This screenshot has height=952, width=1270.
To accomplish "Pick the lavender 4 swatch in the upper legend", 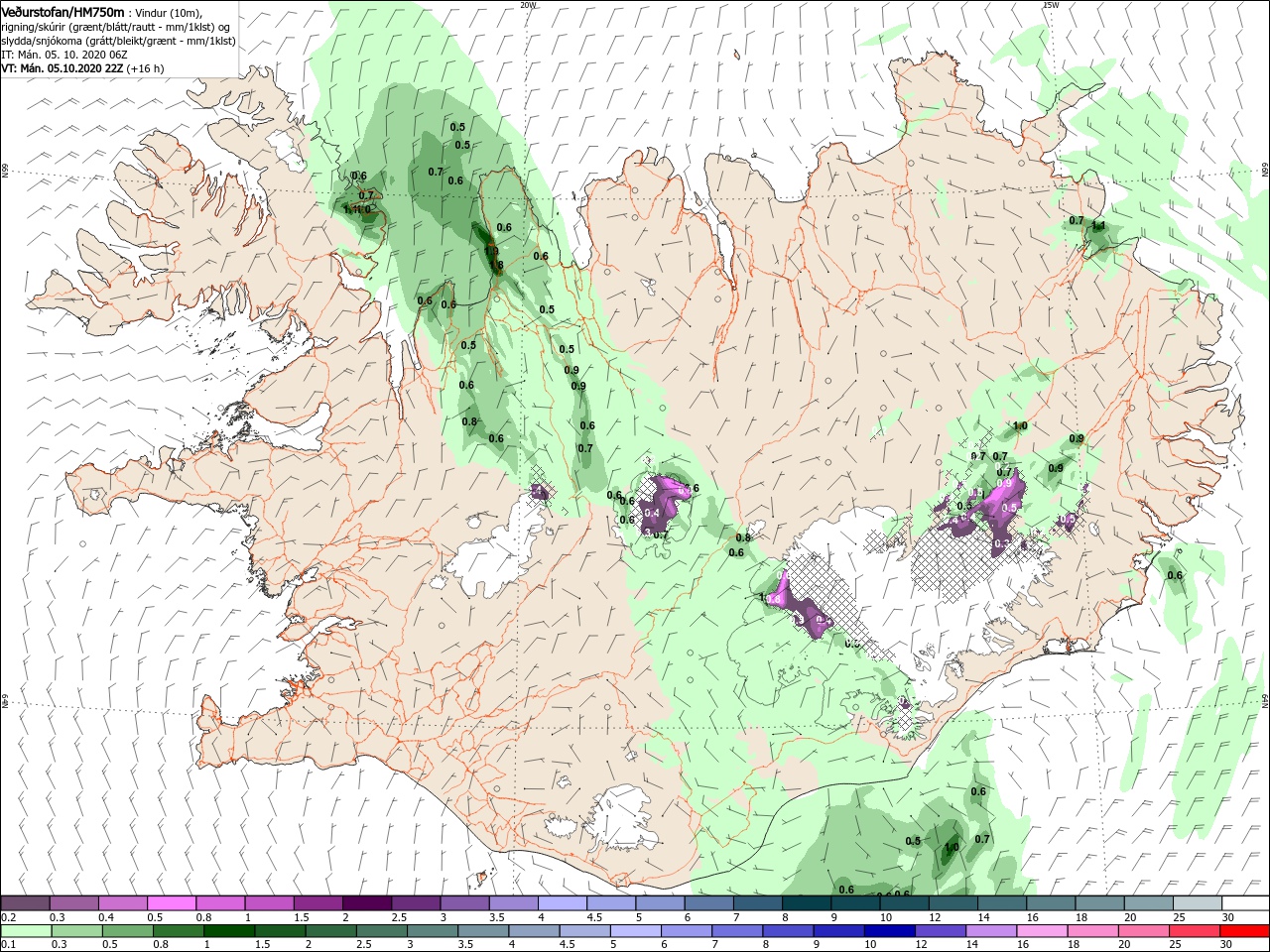I will 562,903.
